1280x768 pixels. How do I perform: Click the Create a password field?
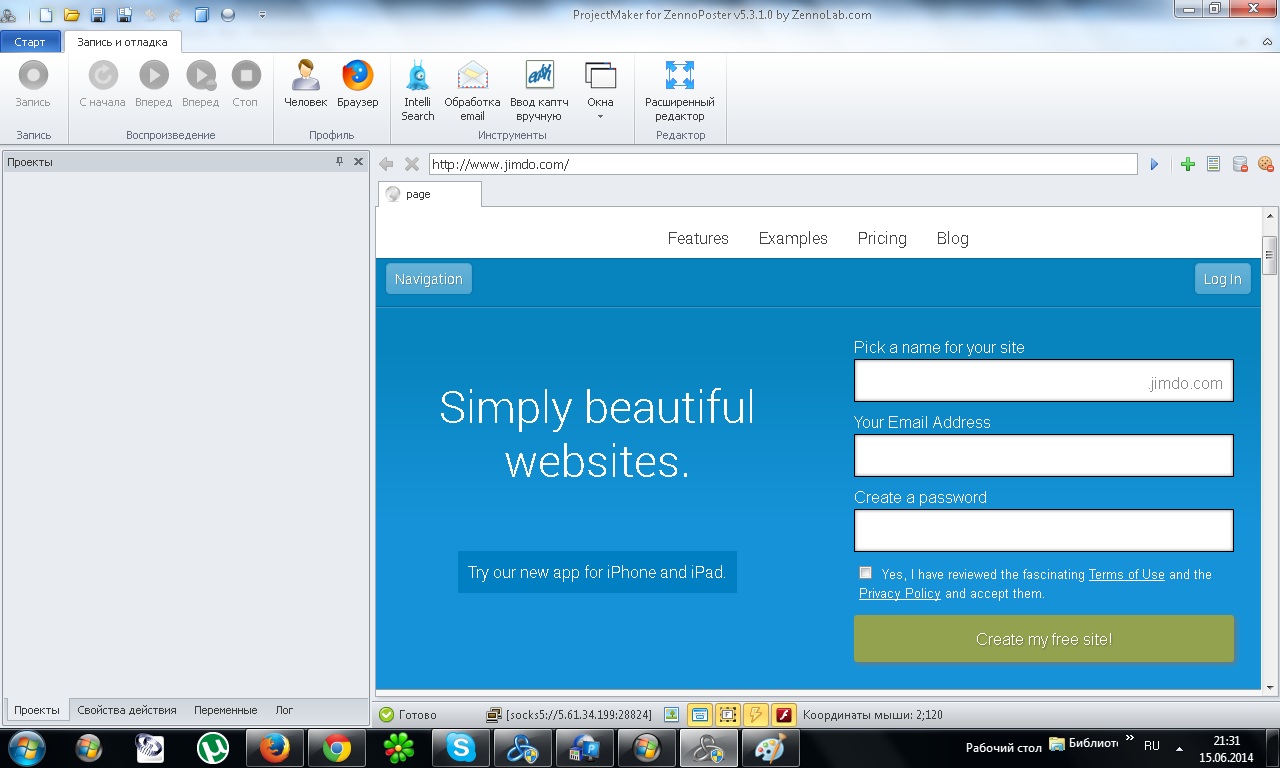(1044, 531)
